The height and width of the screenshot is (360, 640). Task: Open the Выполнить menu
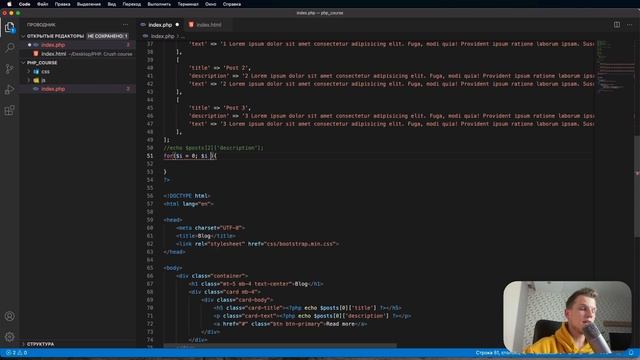coord(159,4)
